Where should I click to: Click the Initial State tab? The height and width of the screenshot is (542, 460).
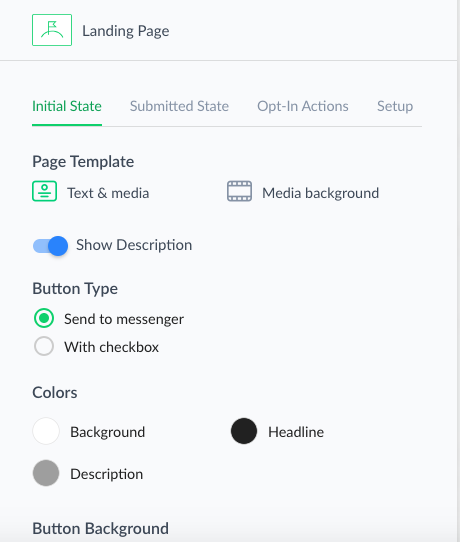pos(67,106)
